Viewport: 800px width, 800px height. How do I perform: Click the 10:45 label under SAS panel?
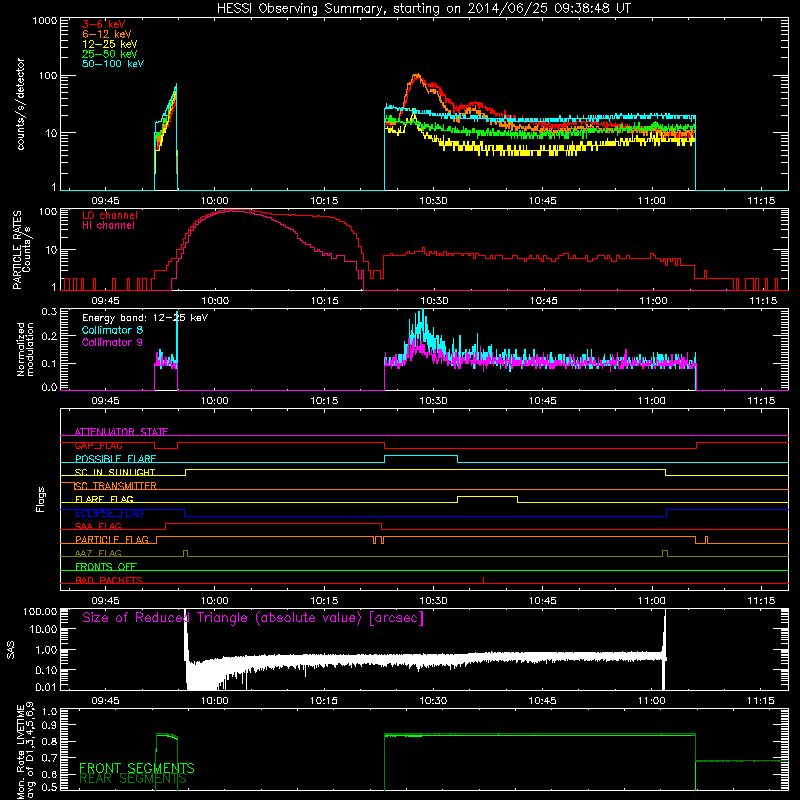[542, 701]
